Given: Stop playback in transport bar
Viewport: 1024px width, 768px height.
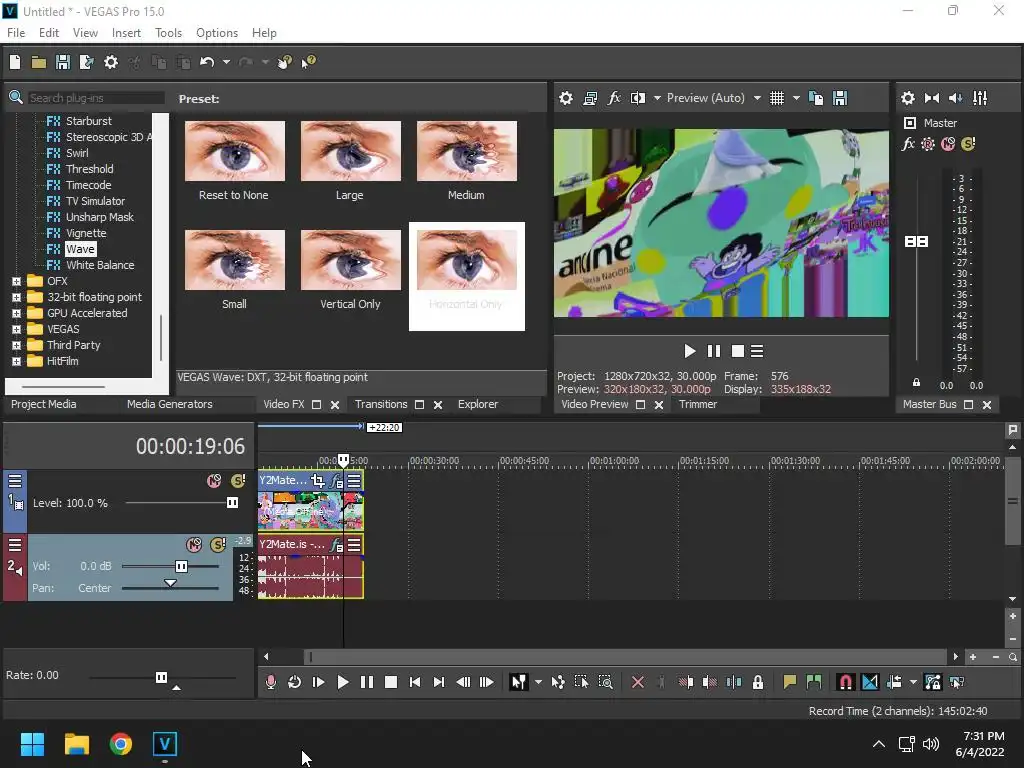Looking at the screenshot, I should click(391, 682).
